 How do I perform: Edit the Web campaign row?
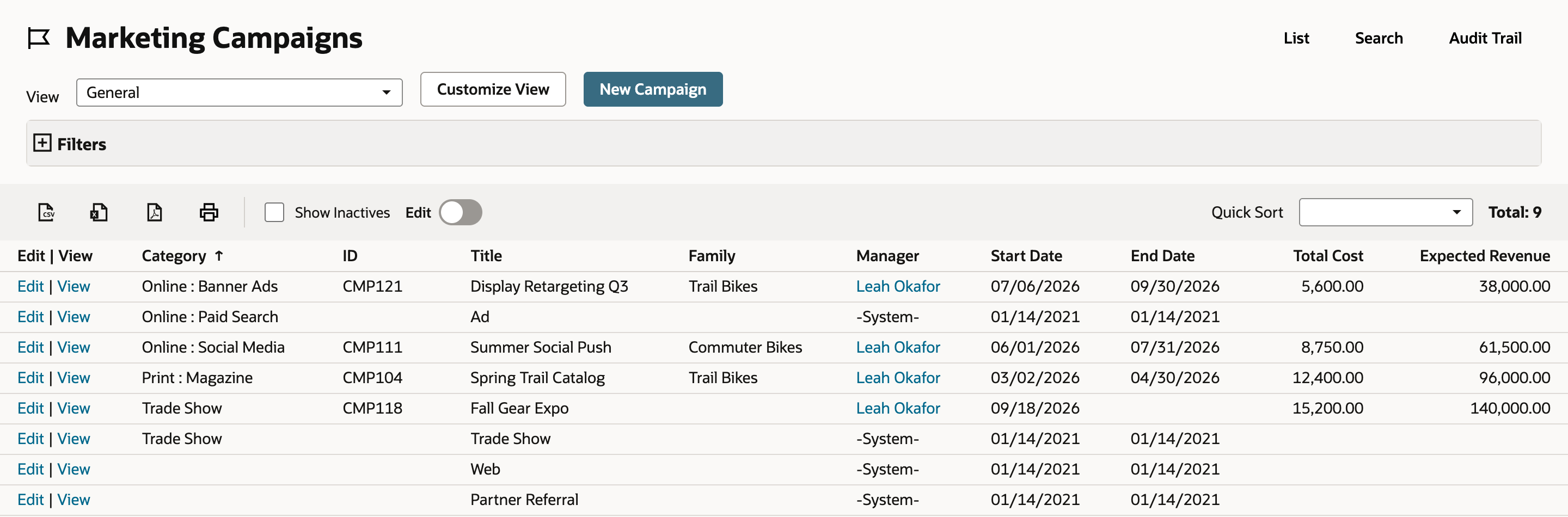click(x=30, y=469)
